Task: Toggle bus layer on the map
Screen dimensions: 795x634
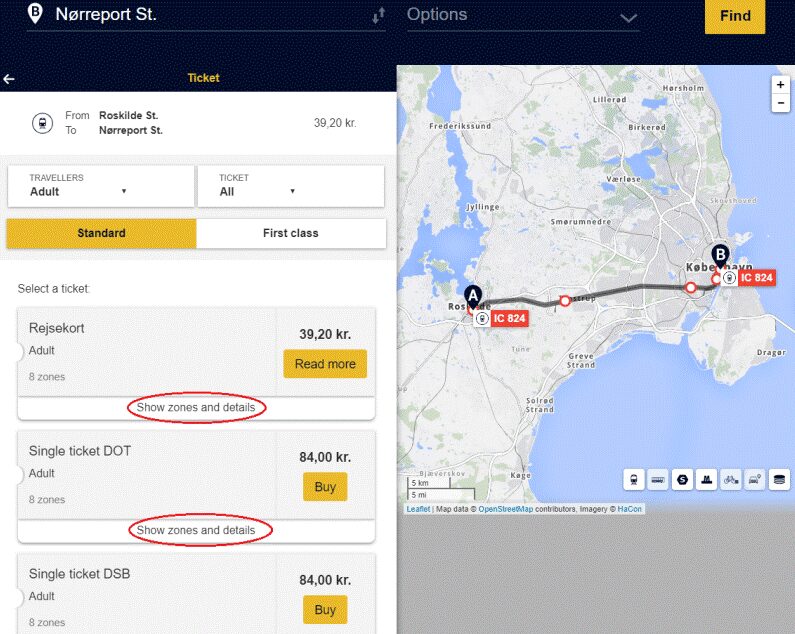Action: [658, 480]
